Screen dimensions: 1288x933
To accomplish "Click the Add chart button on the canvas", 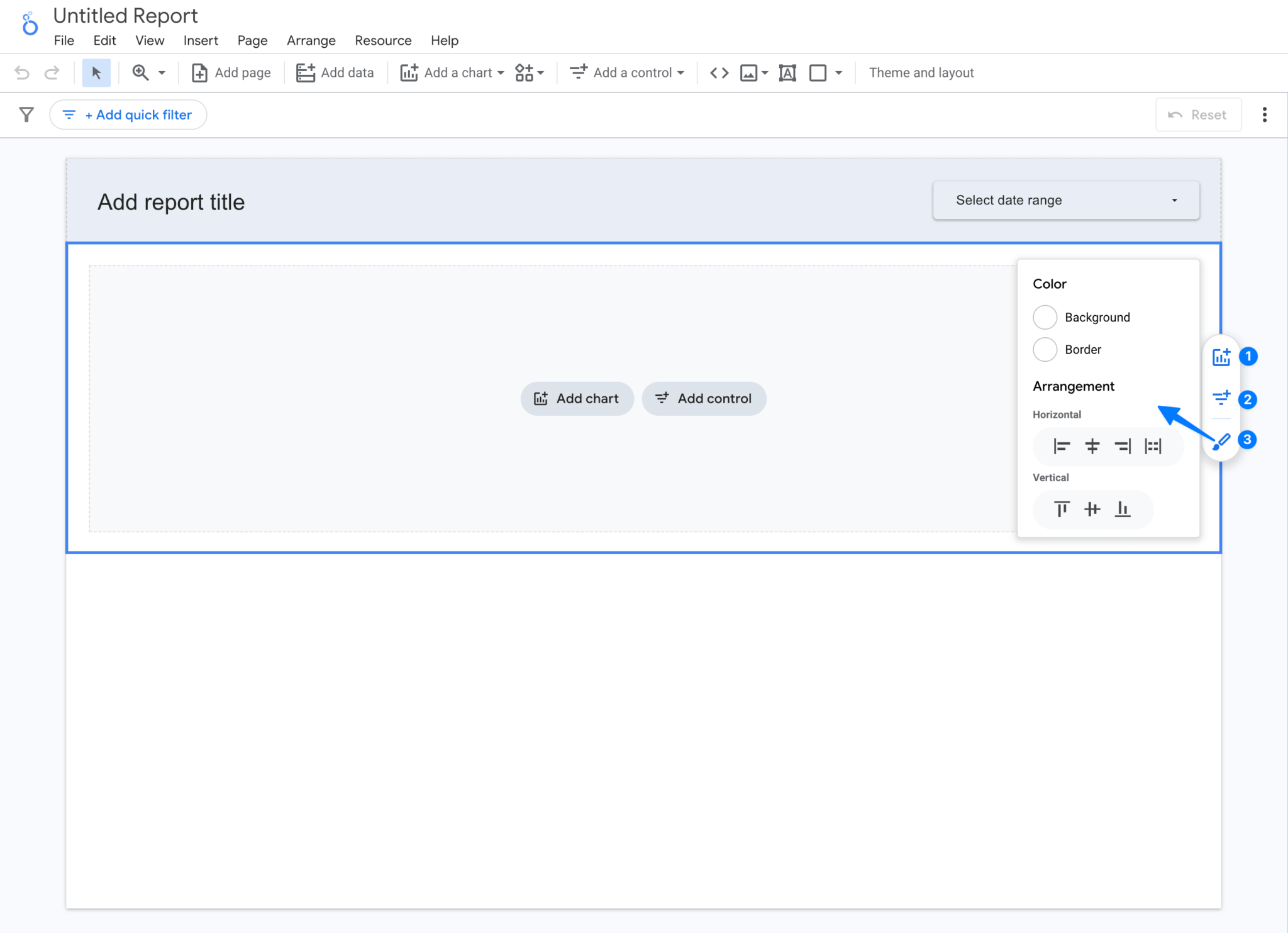I will click(577, 398).
